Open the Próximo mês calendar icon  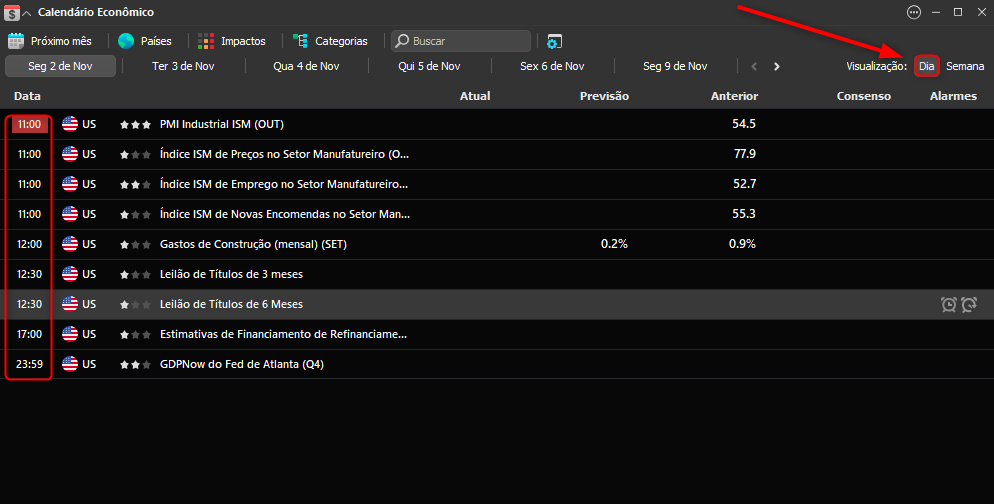[x=16, y=41]
